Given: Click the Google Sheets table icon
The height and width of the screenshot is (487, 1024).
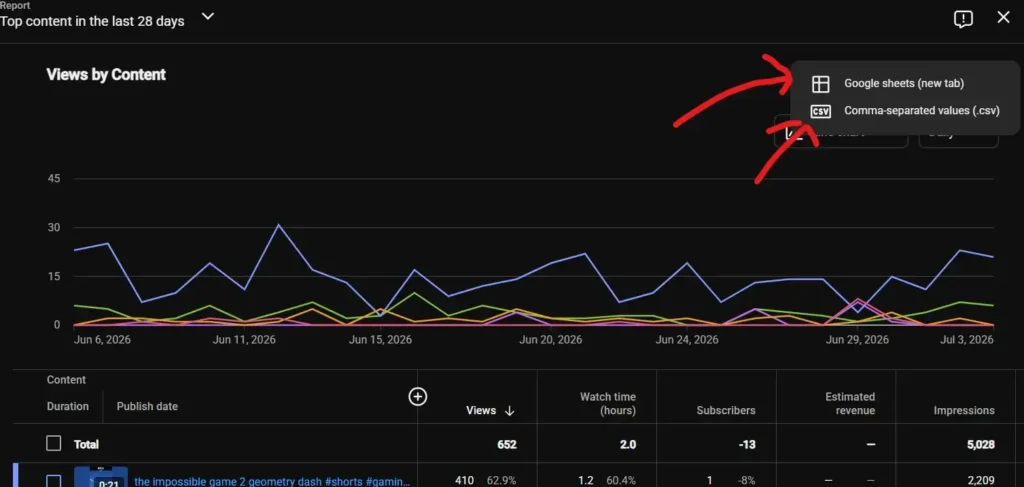Looking at the screenshot, I should (x=820, y=84).
